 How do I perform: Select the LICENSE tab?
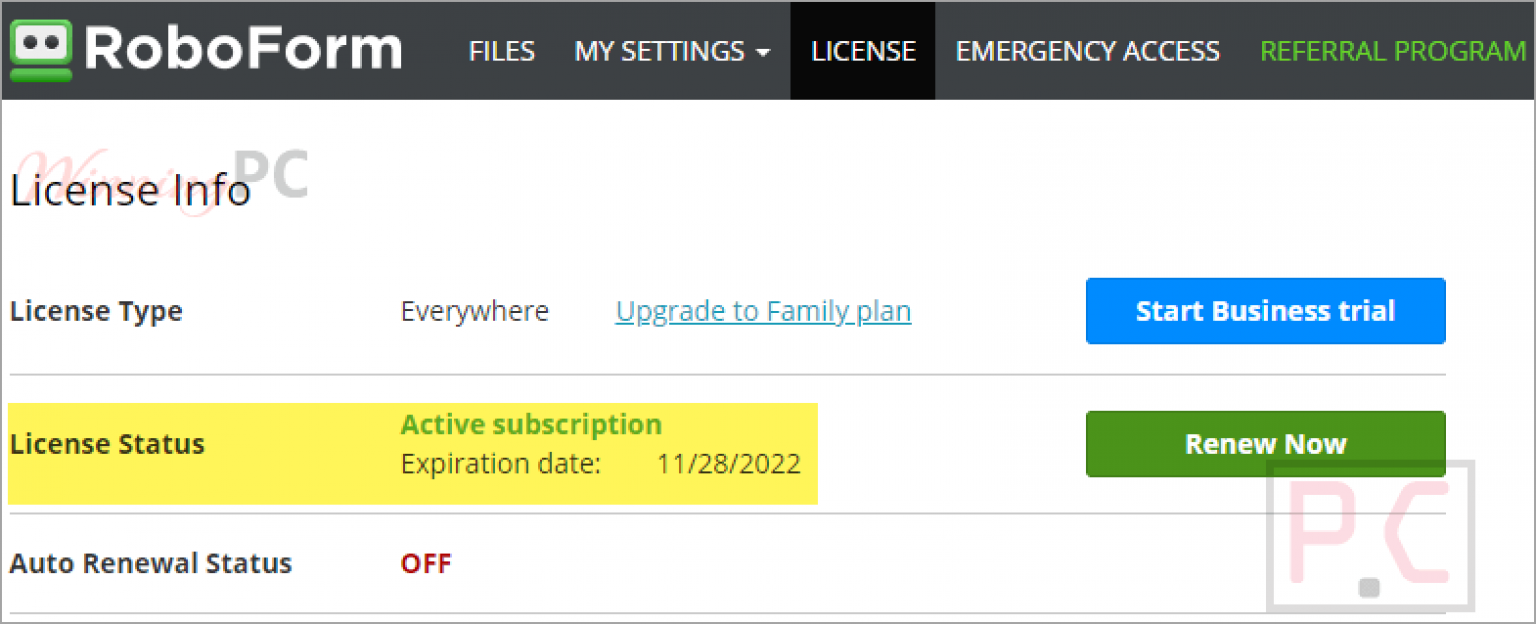862,51
